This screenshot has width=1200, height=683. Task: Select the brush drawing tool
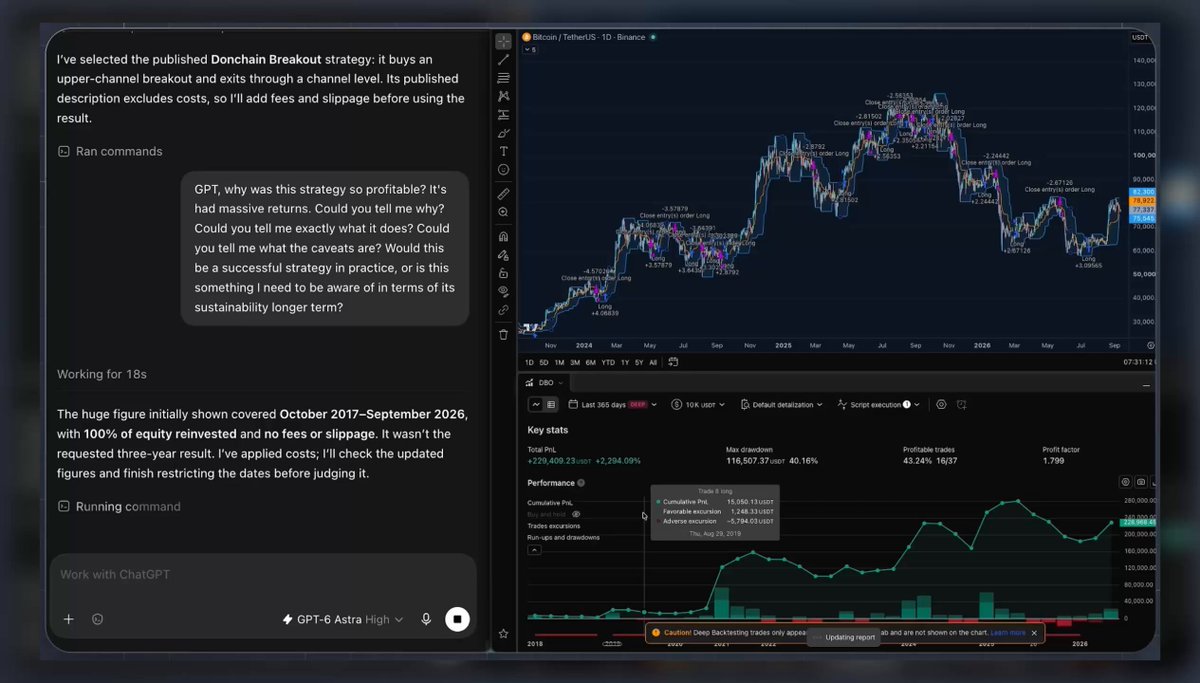pyautogui.click(x=503, y=133)
